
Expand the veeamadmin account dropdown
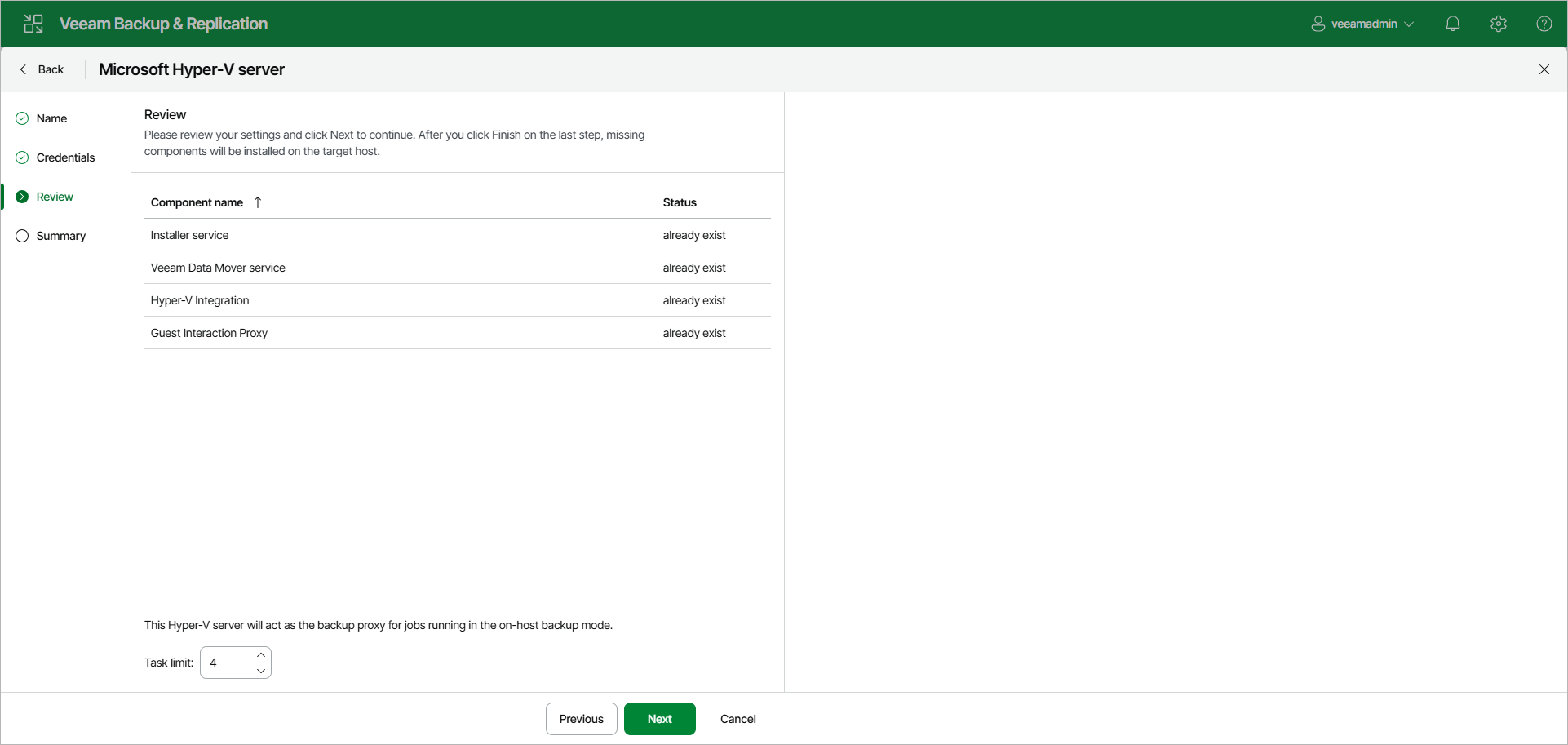1409,24
